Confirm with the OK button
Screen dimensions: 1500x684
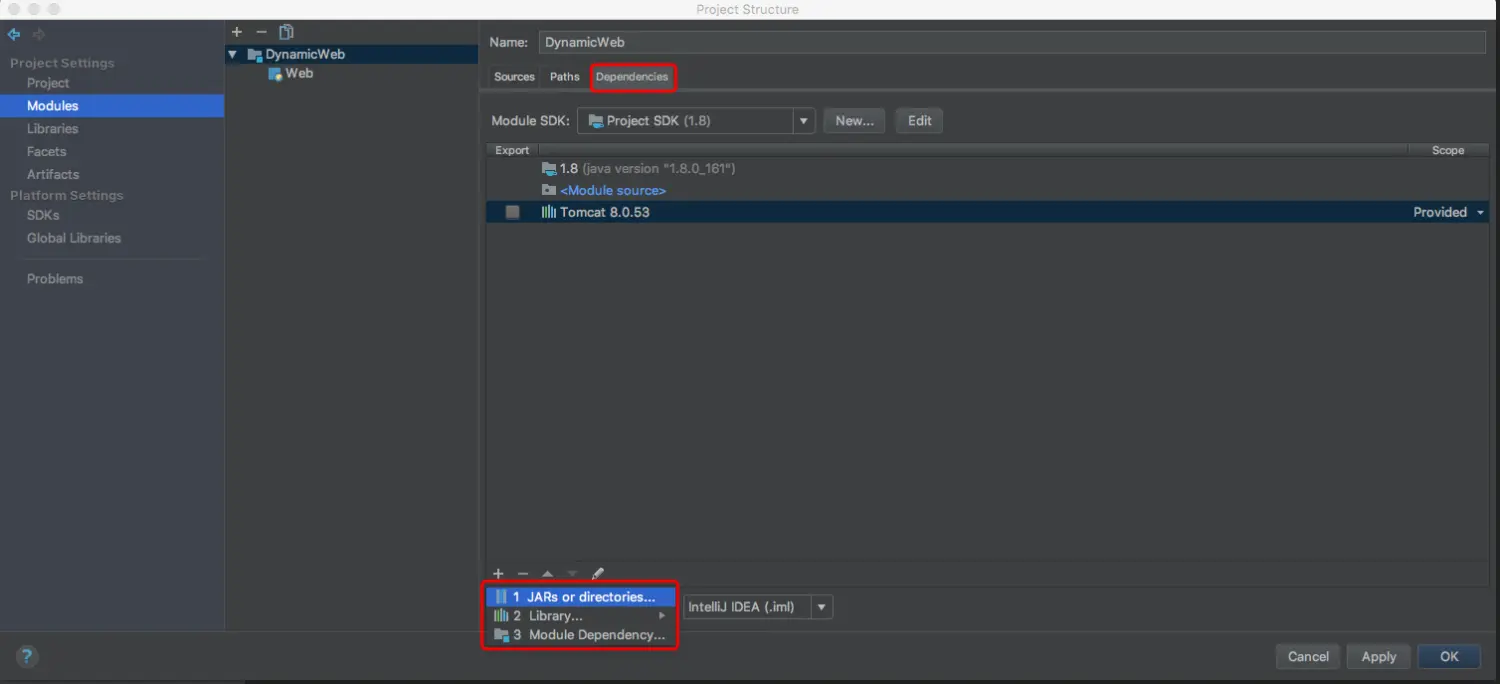[x=1449, y=657]
